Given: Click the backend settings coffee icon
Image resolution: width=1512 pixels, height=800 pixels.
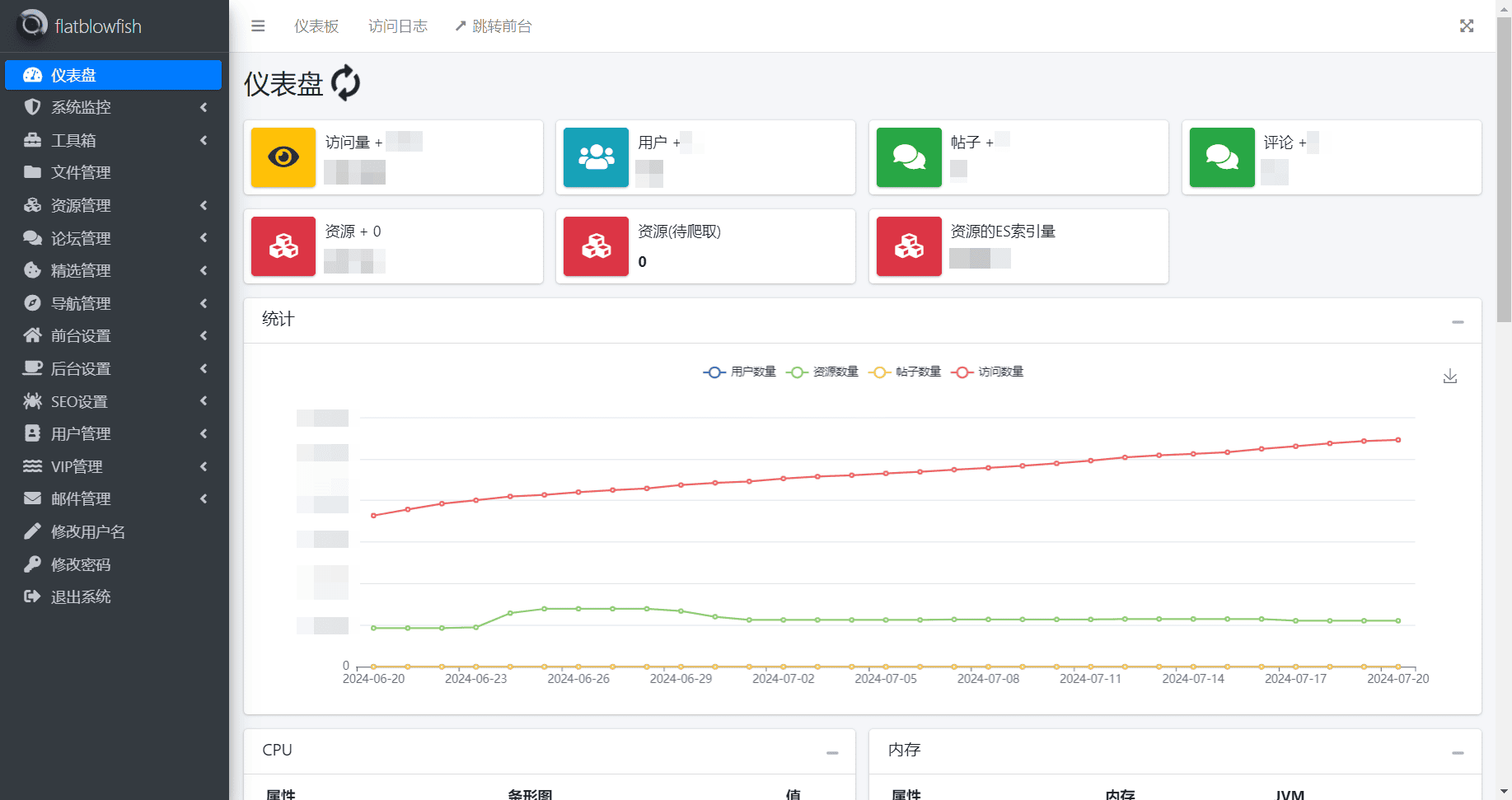Looking at the screenshot, I should click(33, 368).
